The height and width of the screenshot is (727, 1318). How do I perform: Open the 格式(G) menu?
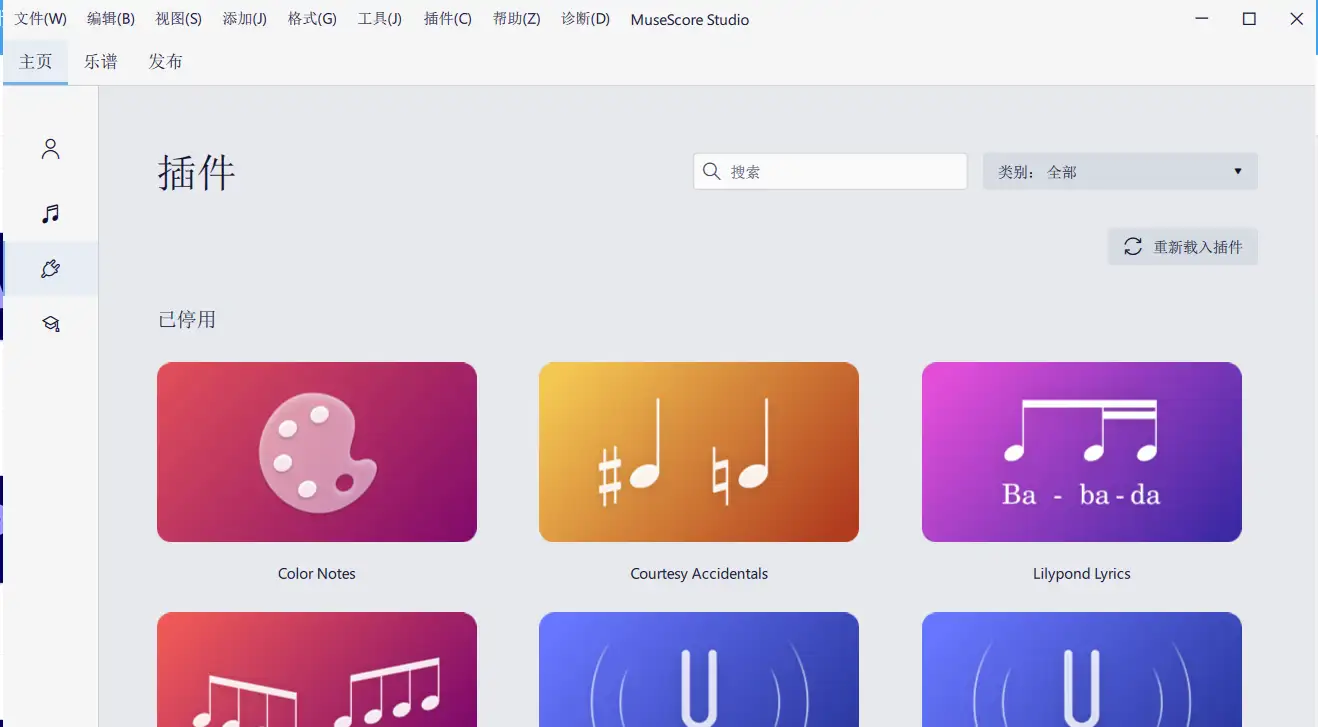pyautogui.click(x=312, y=19)
